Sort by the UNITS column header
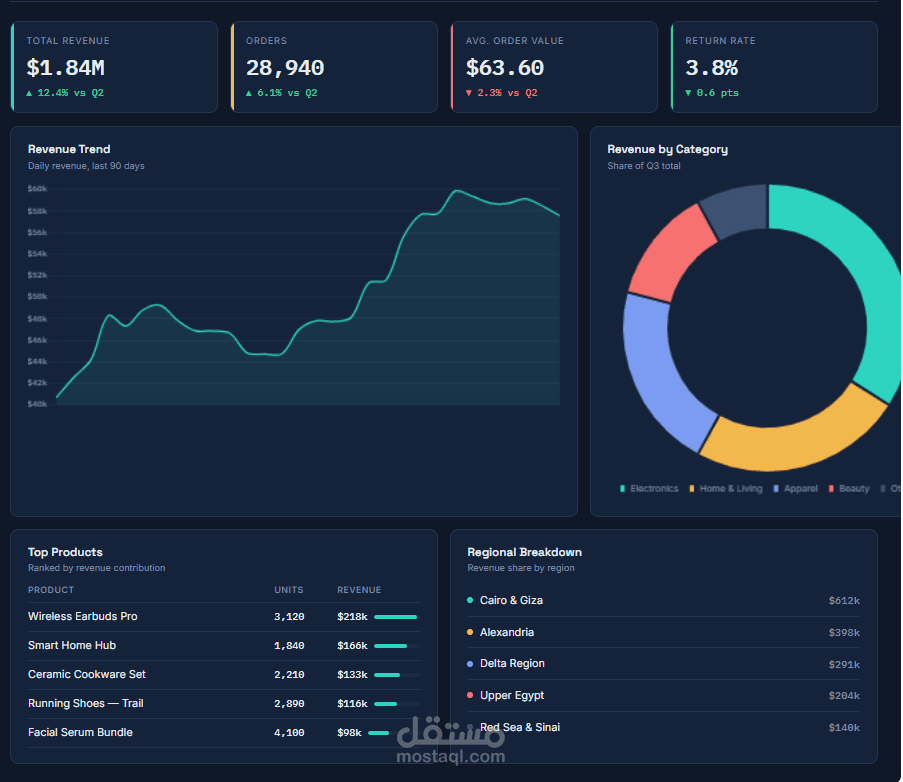The width and height of the screenshot is (903, 782). click(x=289, y=590)
